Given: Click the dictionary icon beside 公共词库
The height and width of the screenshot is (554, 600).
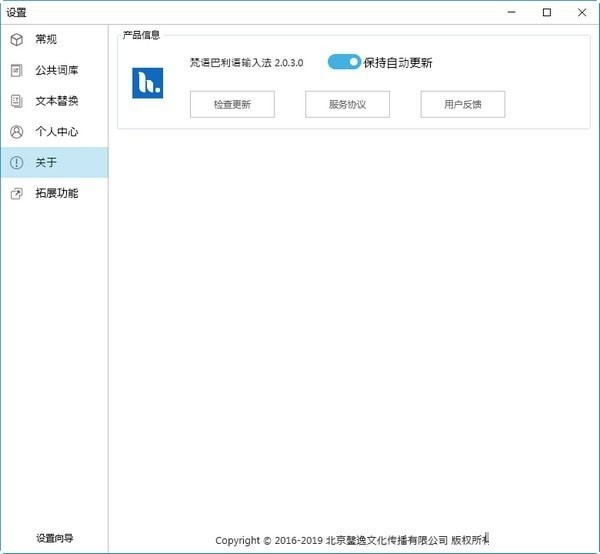Looking at the screenshot, I should point(16,71).
